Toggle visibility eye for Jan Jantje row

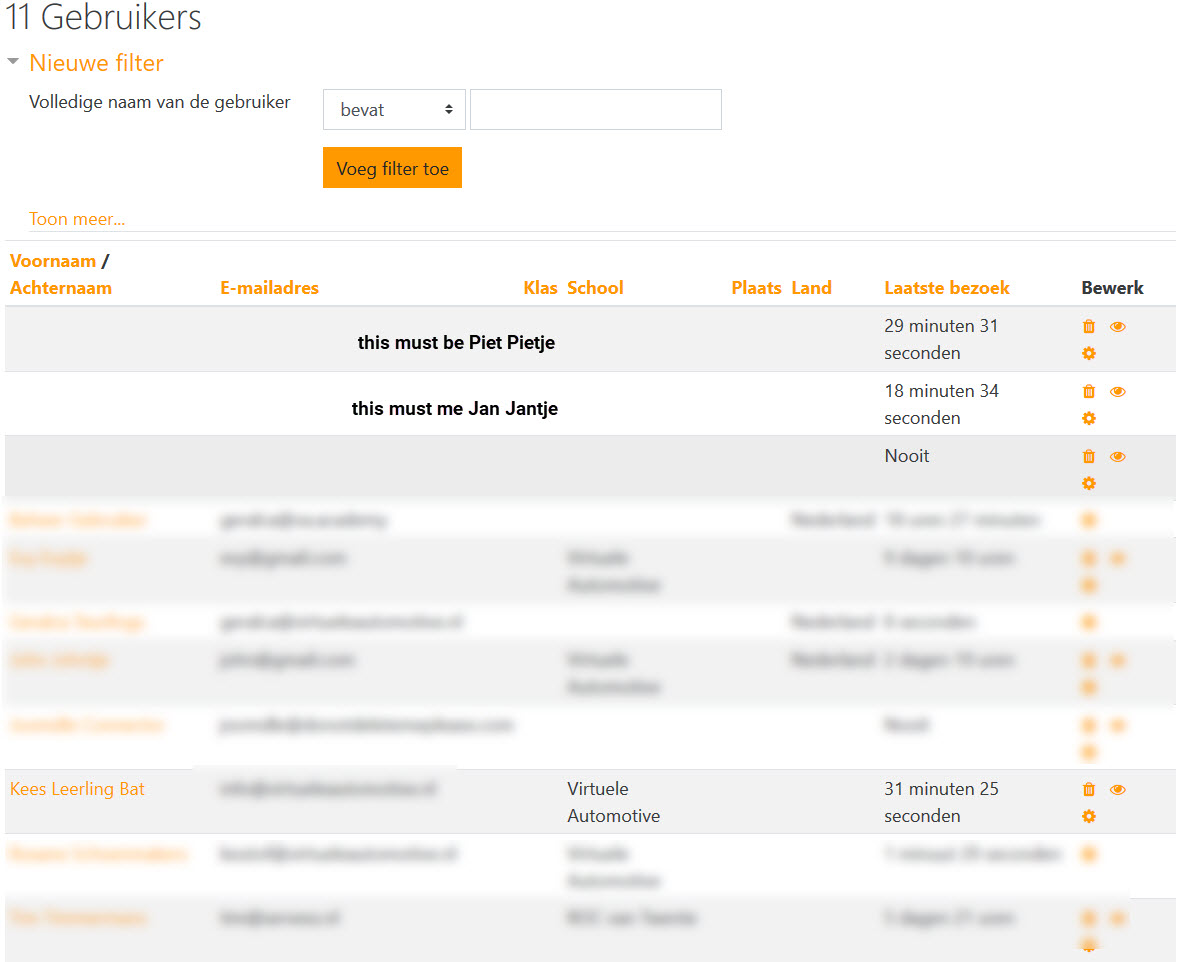point(1118,392)
